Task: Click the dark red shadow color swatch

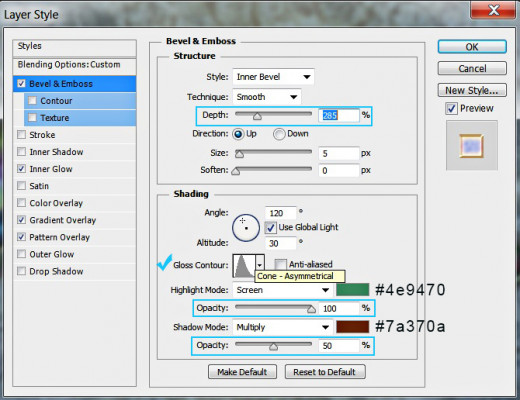Action: [x=353, y=327]
